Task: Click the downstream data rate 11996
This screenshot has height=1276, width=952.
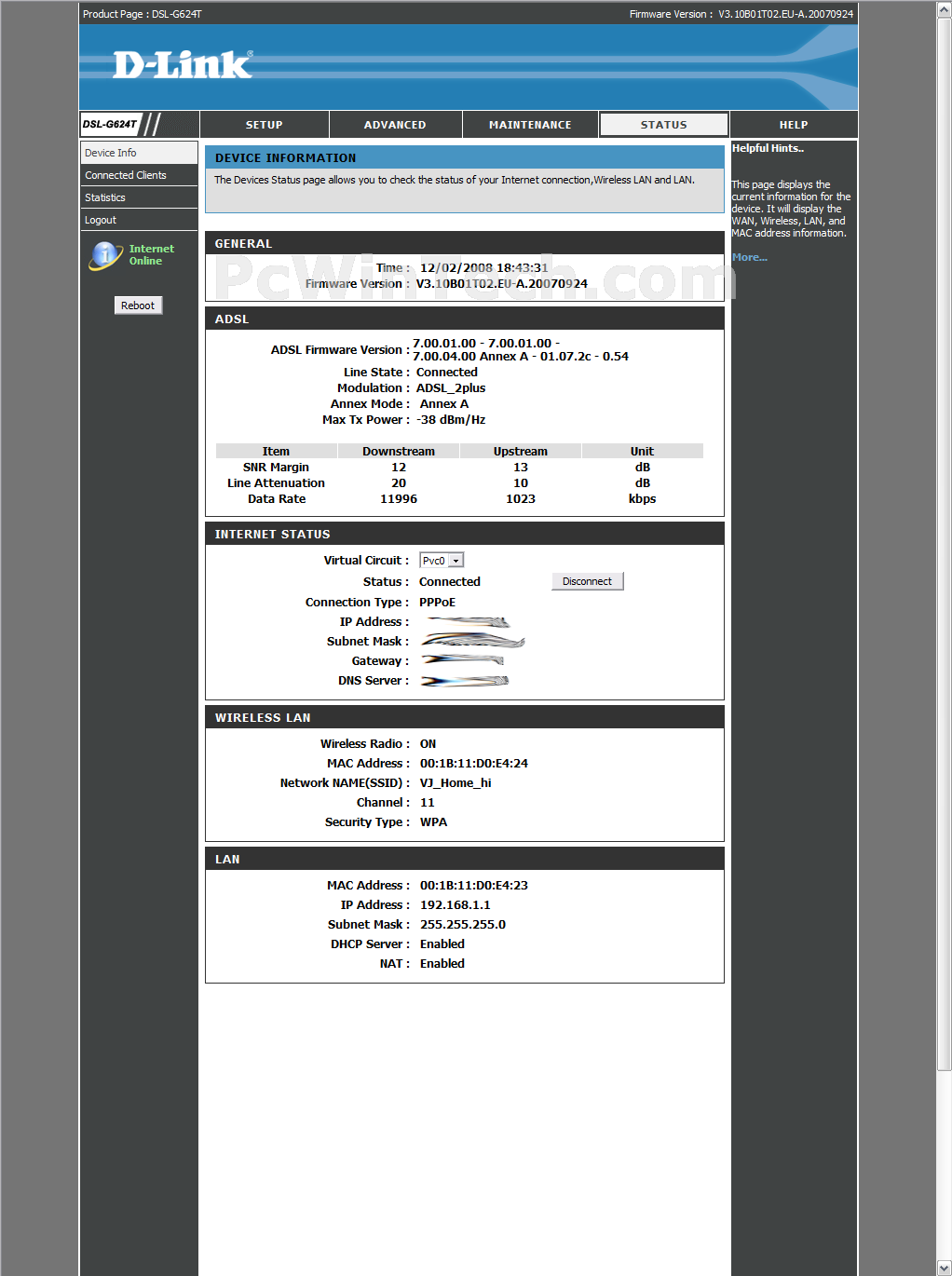Action: point(399,499)
